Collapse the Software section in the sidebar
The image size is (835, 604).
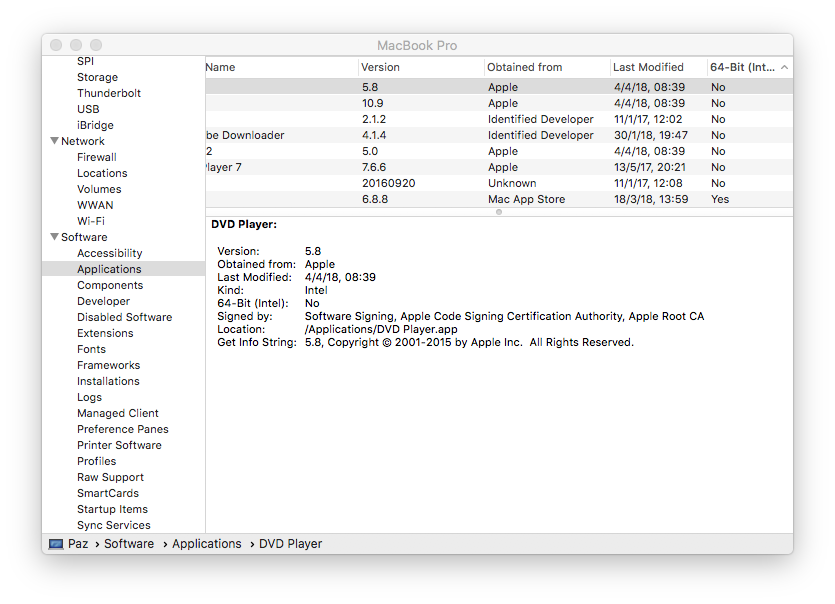[x=54, y=237]
